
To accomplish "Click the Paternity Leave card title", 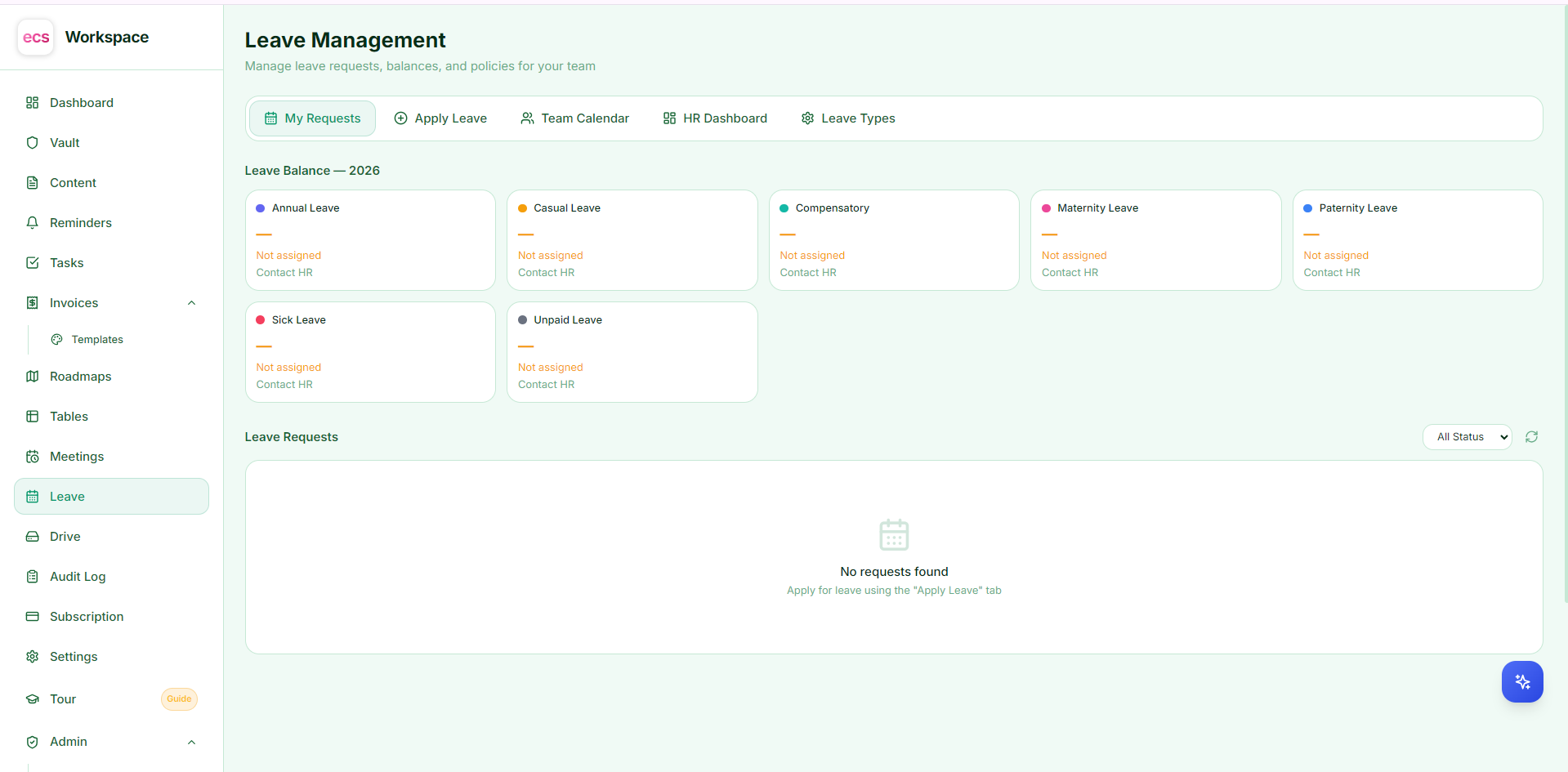I will [1358, 208].
